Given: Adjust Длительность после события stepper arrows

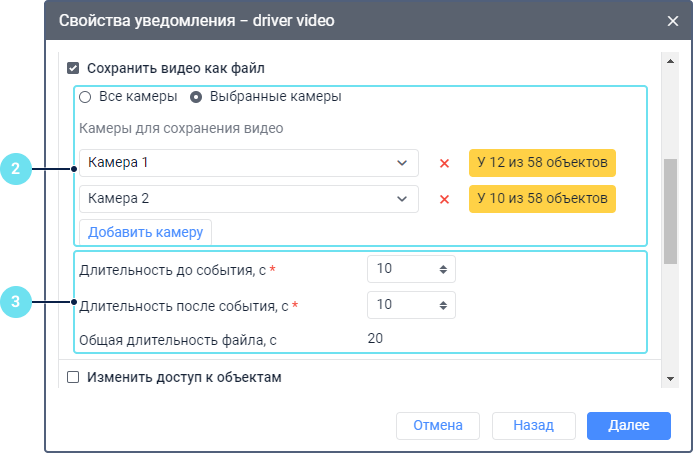Looking at the screenshot, I should click(x=443, y=305).
